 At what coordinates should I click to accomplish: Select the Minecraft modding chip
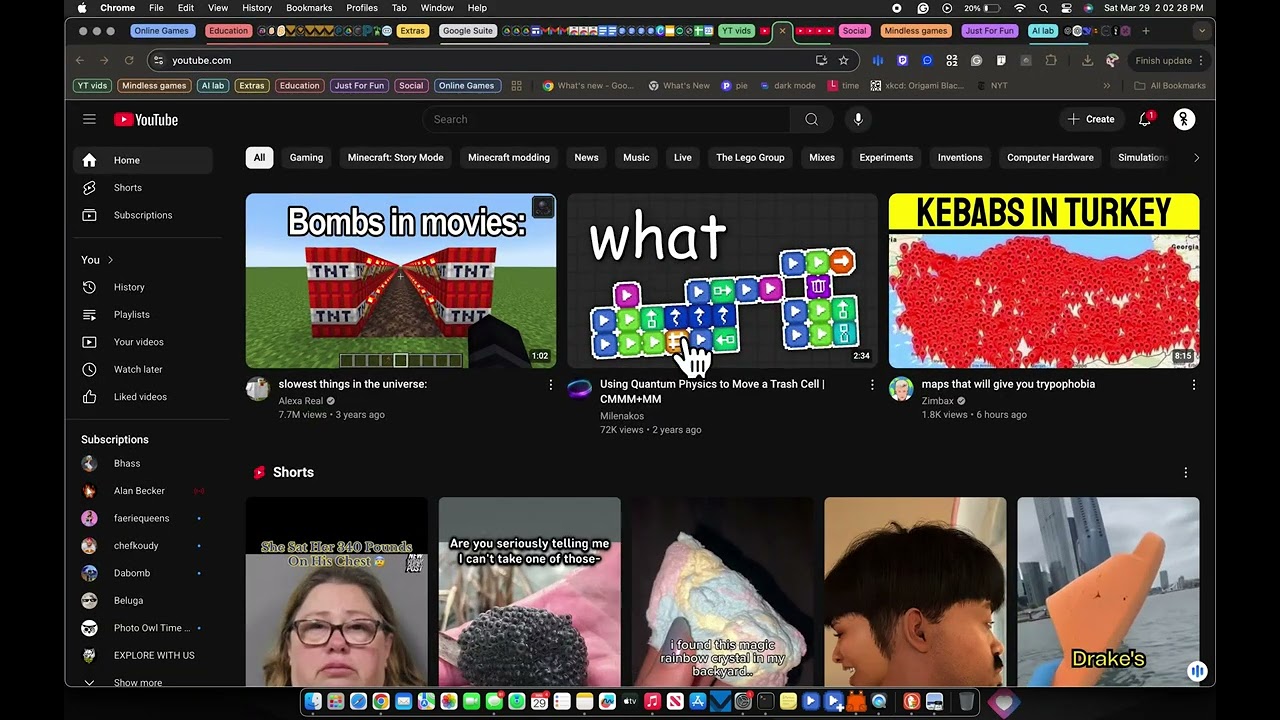tap(509, 158)
